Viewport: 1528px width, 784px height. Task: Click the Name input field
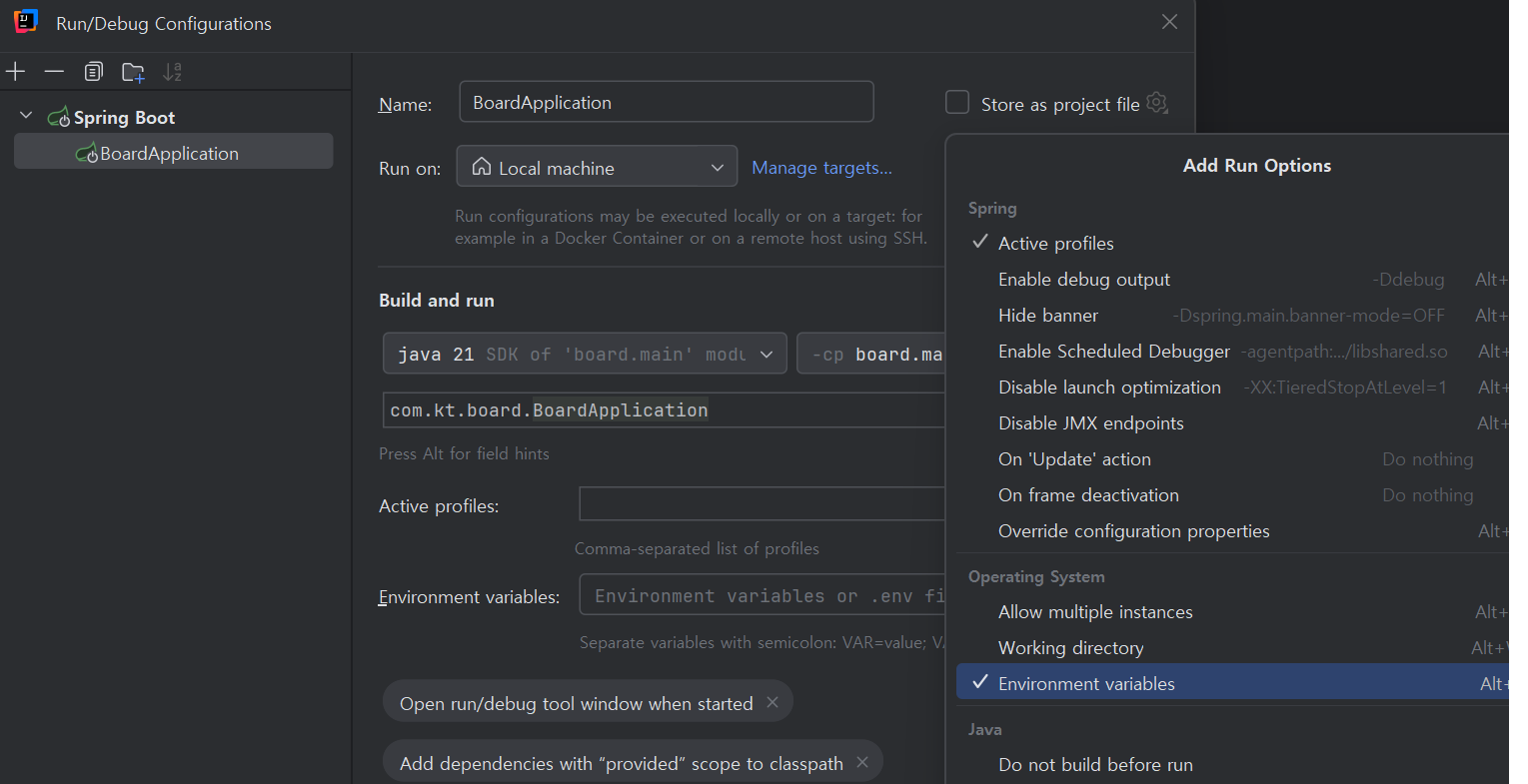pos(667,102)
